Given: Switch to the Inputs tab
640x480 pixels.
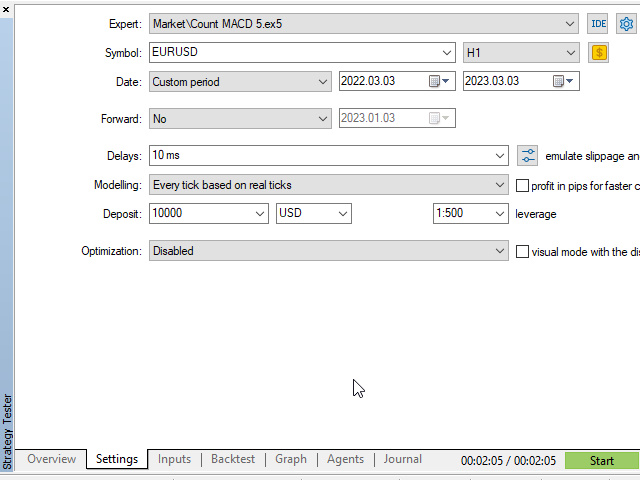Looking at the screenshot, I should click(174, 459).
